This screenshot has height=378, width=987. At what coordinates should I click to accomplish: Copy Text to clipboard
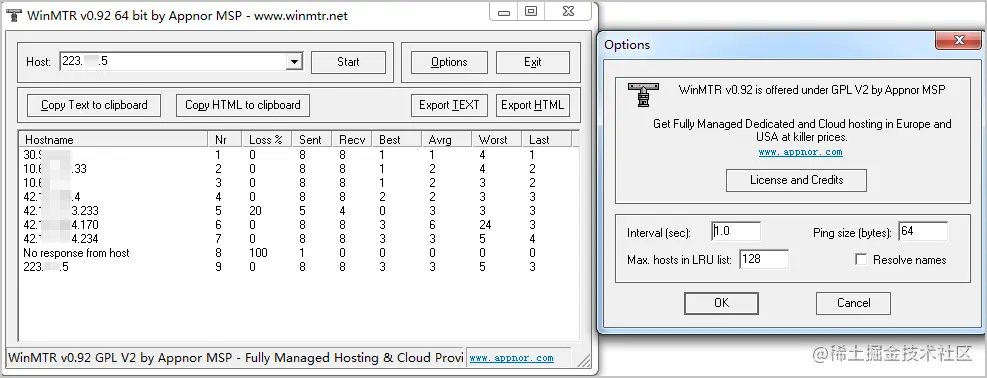click(94, 105)
